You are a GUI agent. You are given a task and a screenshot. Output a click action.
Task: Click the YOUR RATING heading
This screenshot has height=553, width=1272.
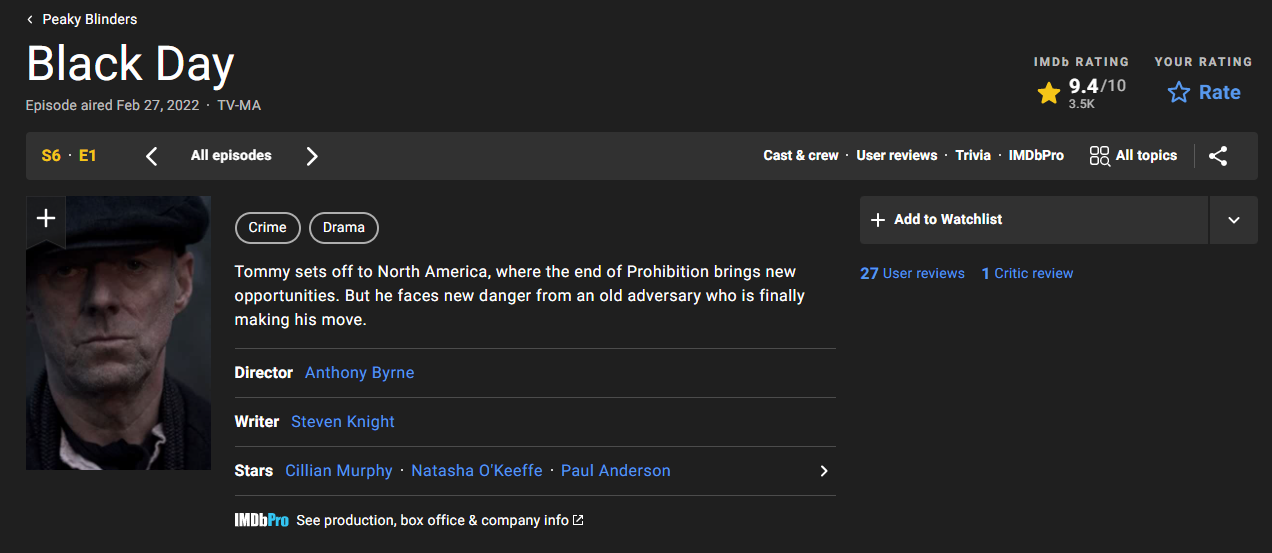click(x=1203, y=62)
